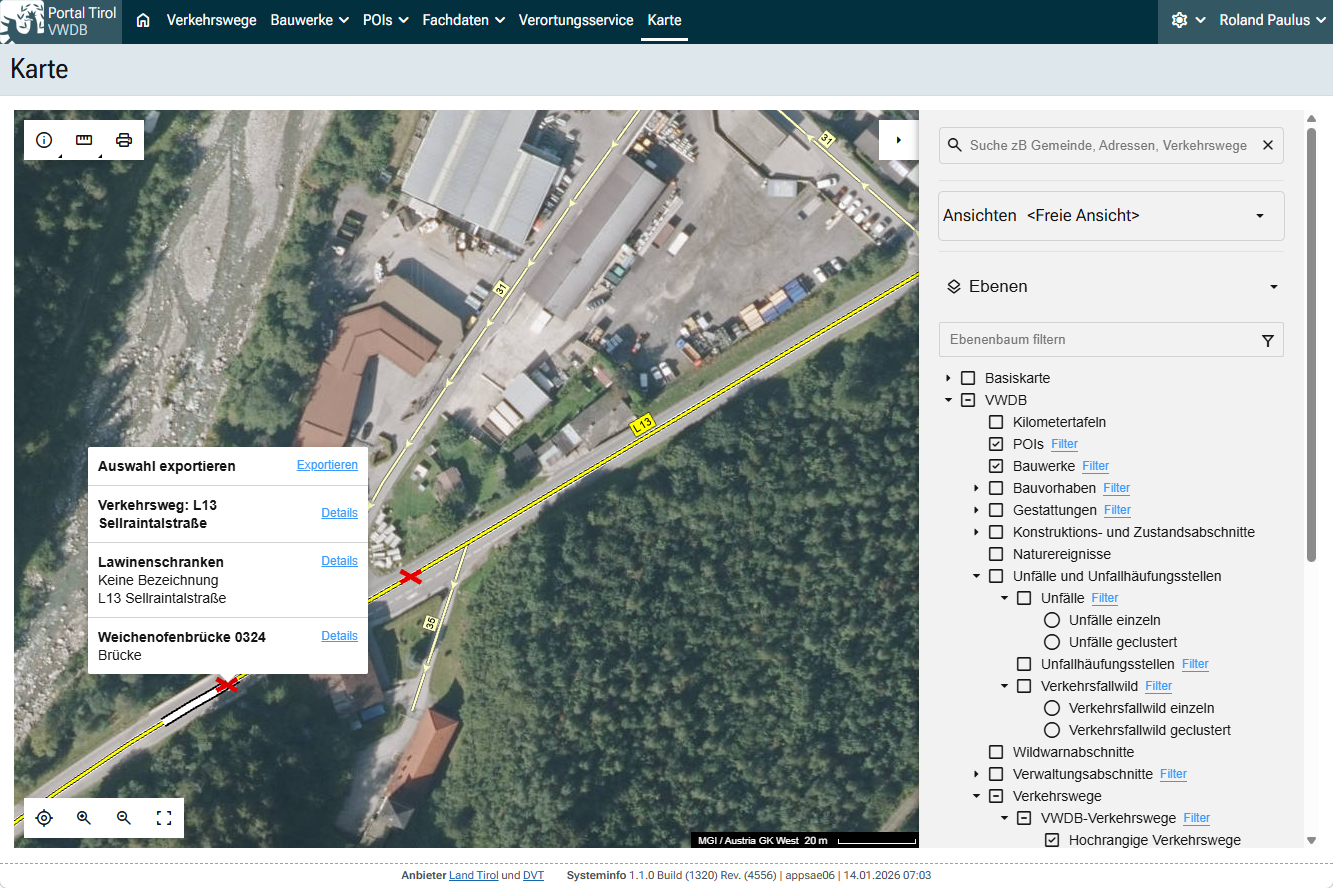Zoom in on the map

click(x=84, y=818)
